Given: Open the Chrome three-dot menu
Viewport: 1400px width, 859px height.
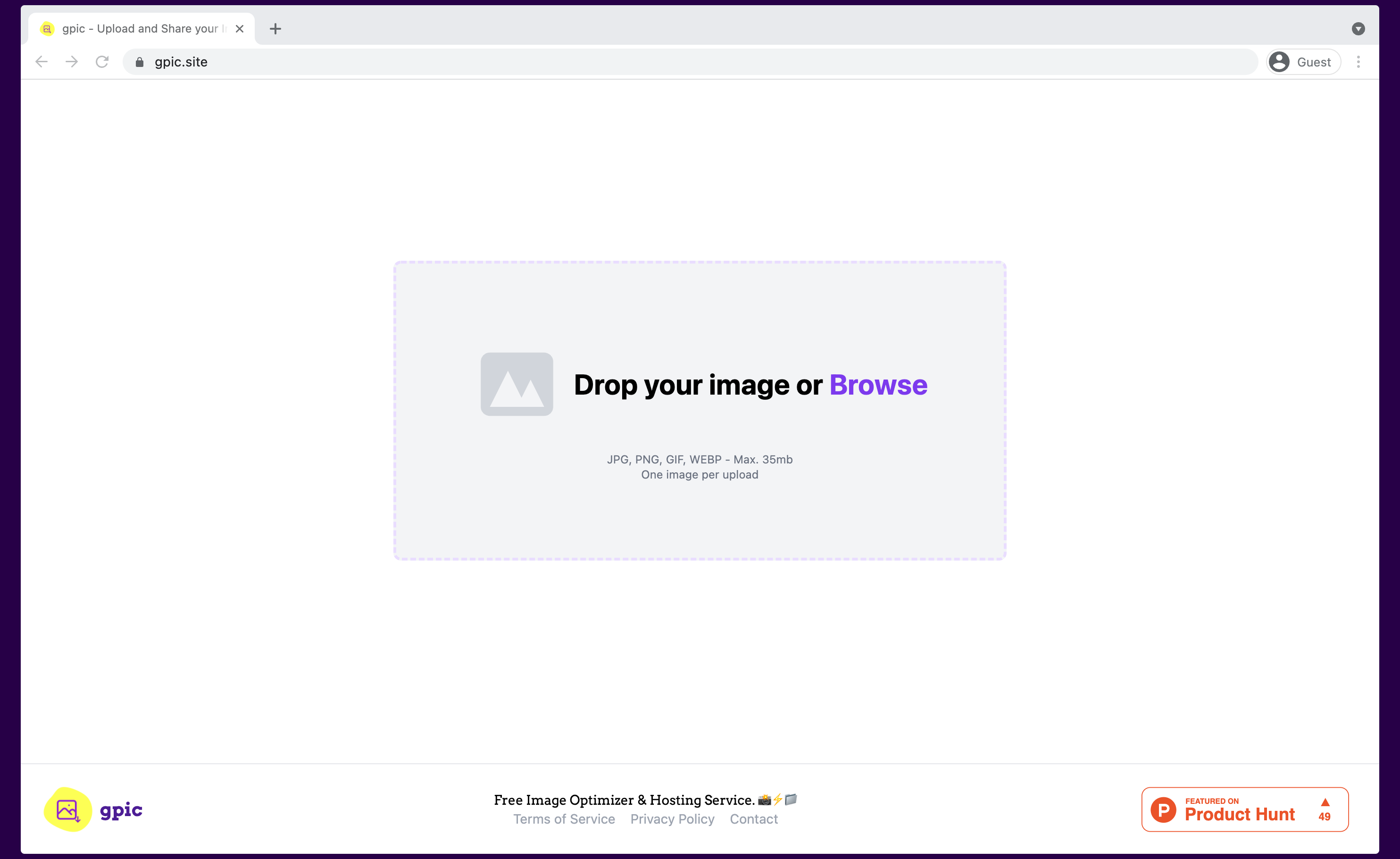Looking at the screenshot, I should pos(1358,62).
